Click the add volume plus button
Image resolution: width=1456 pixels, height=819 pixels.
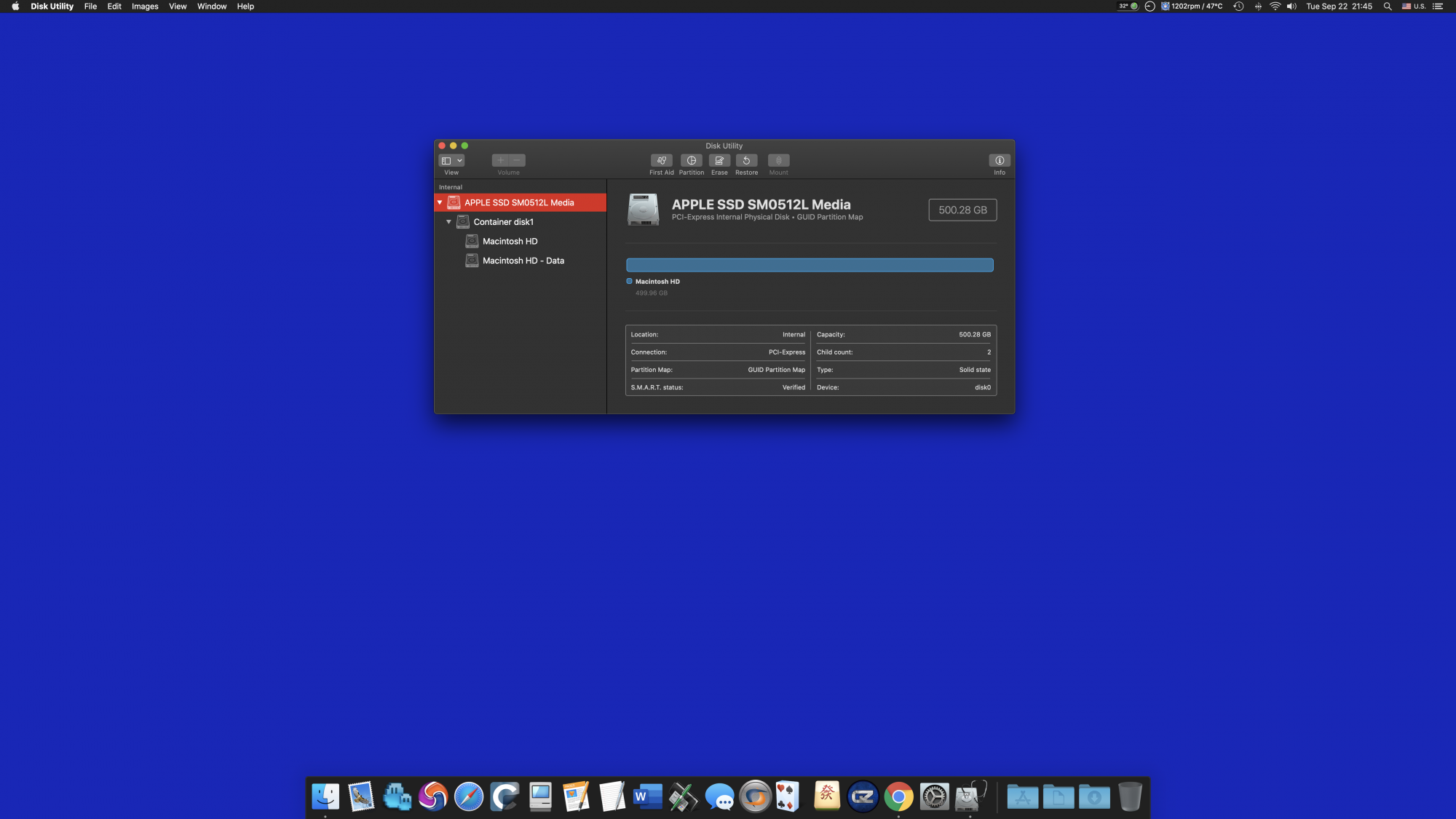tap(500, 160)
